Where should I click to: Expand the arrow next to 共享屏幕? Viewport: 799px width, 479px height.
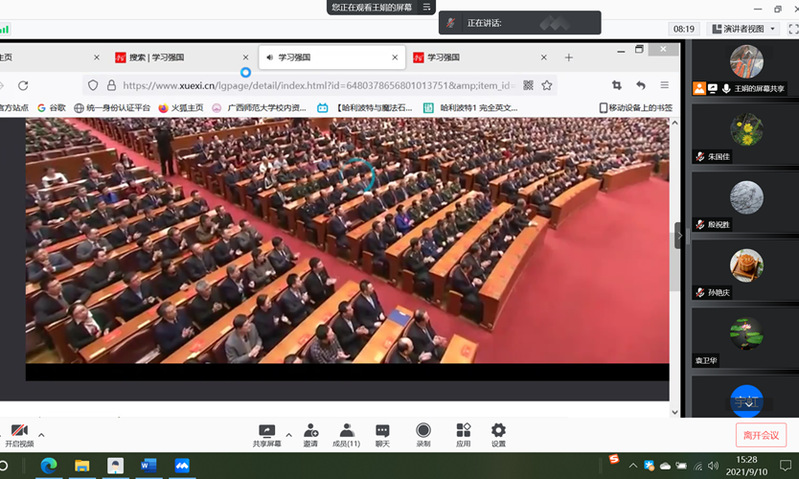pos(289,434)
